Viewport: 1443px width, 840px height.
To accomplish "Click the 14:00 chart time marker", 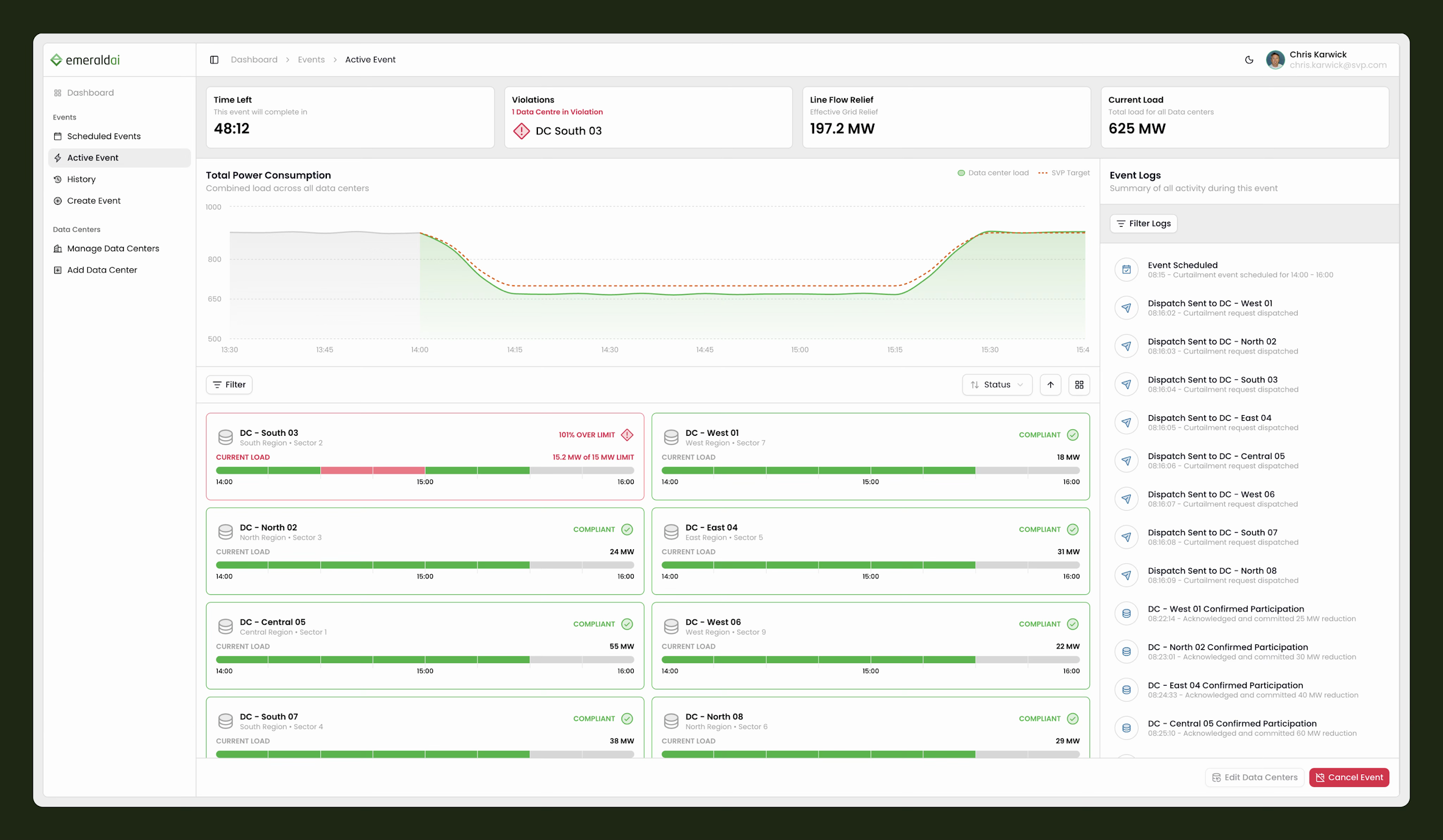I will pos(420,350).
